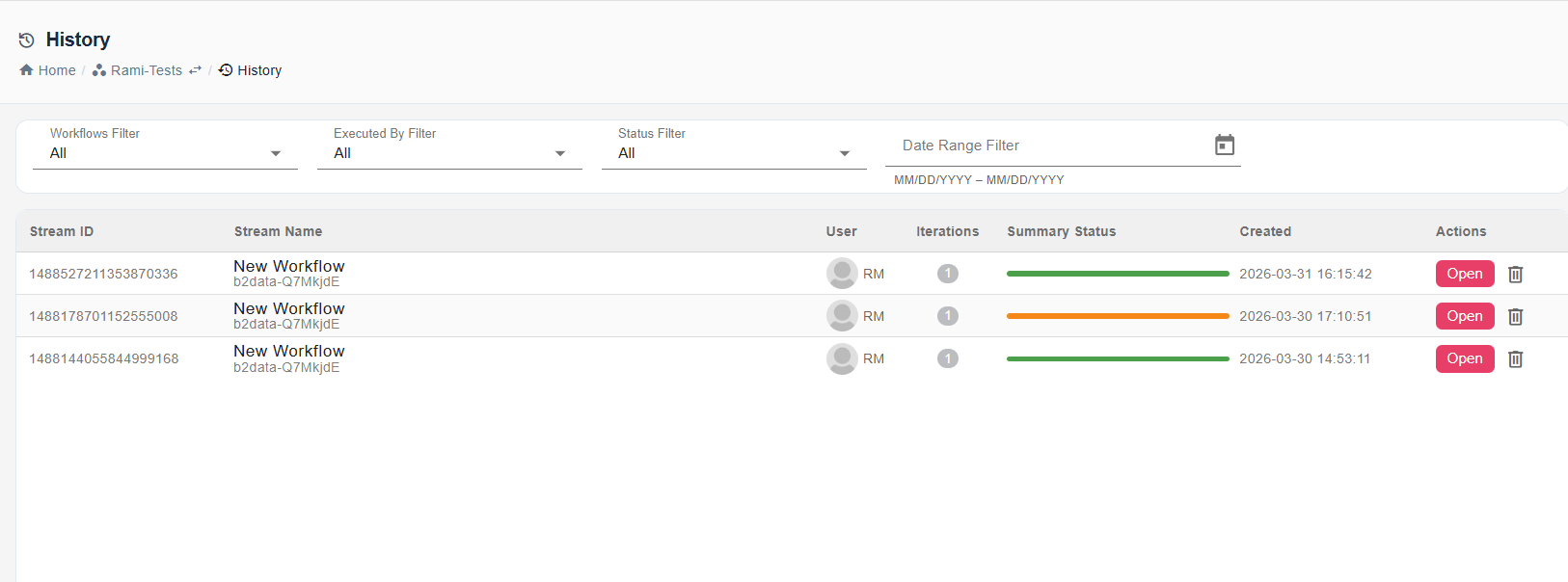Click the Stream ID column header
The image size is (1568, 582).
pyautogui.click(x=62, y=231)
